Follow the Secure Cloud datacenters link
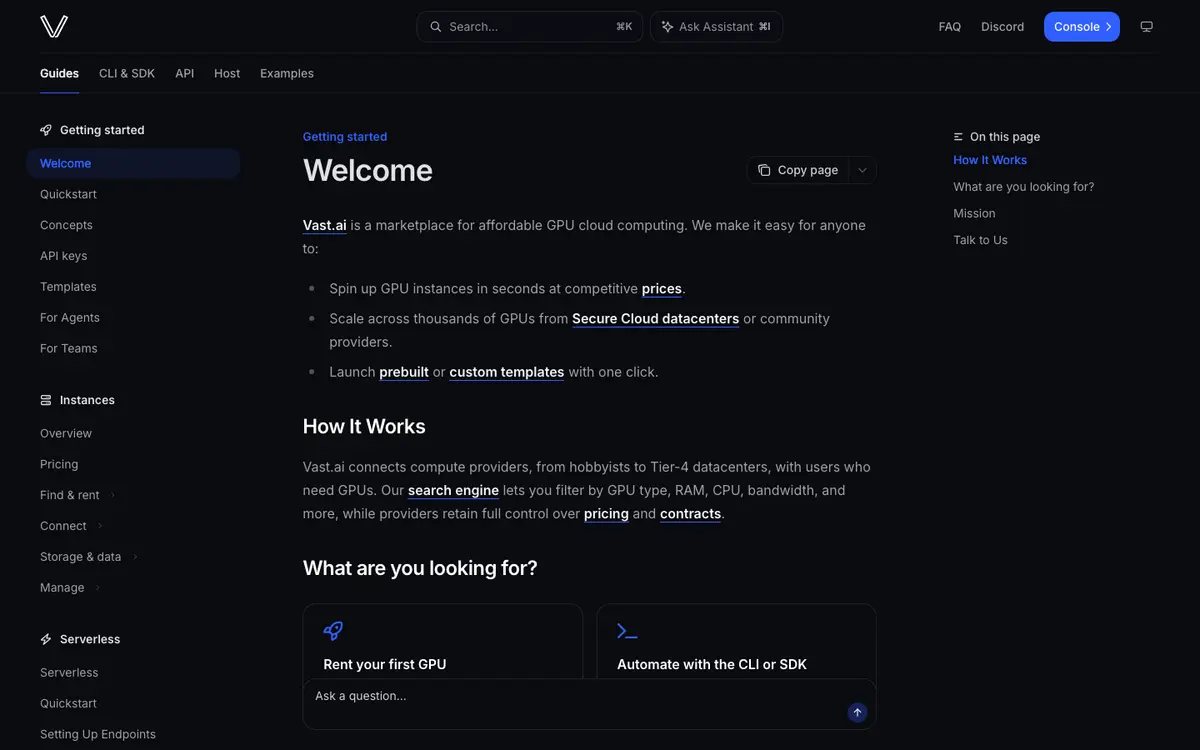The image size is (1200, 750). [x=655, y=319]
